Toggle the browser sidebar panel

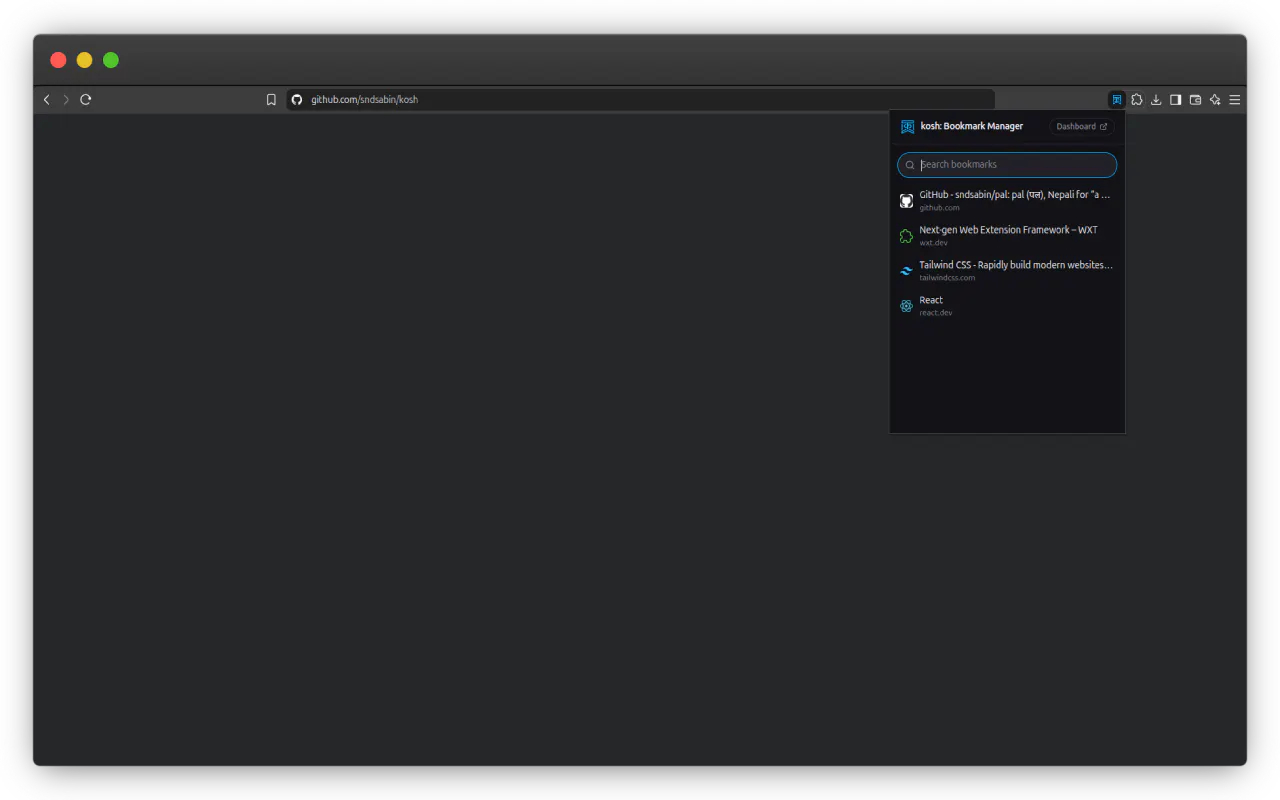click(x=1176, y=100)
